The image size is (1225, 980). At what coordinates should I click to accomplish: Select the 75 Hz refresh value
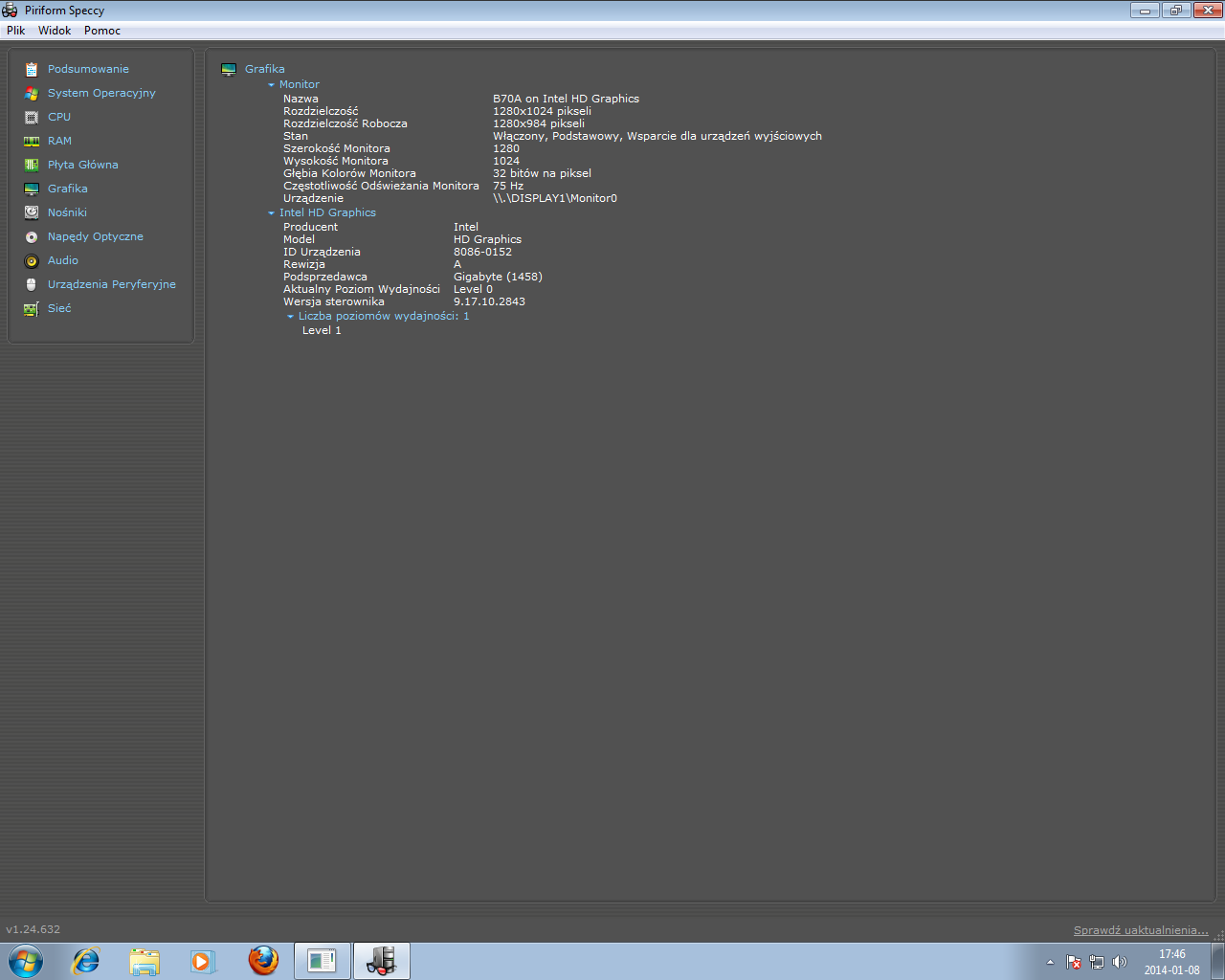507,186
